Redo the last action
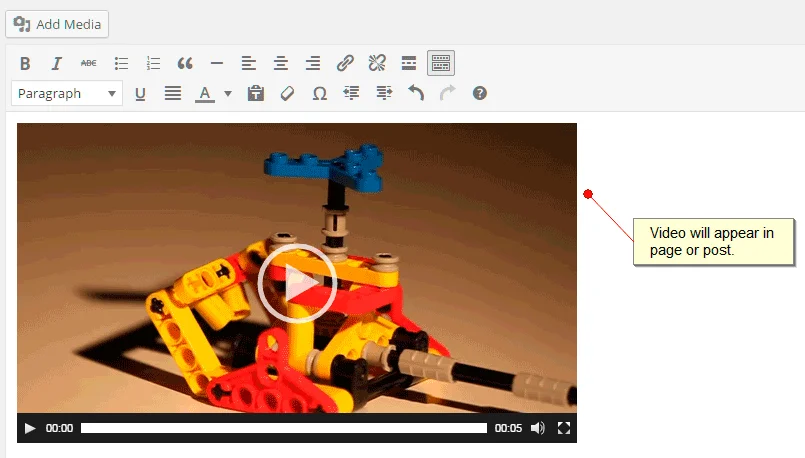Viewport: 805px width, 458px height. [x=448, y=93]
